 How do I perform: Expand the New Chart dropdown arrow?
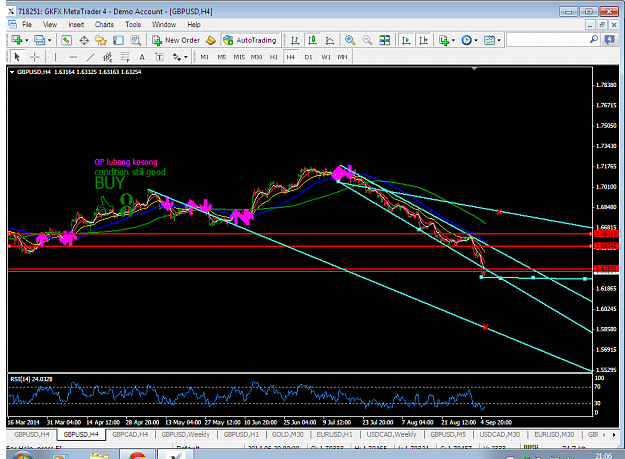[27, 40]
